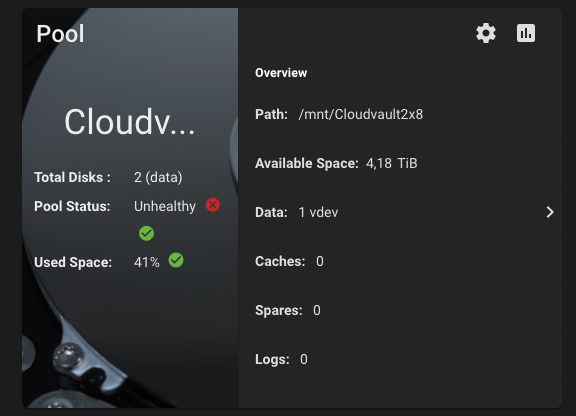Click the truncated Cloudv... pool name
Image resolution: width=576 pixels, height=416 pixels.
129,122
